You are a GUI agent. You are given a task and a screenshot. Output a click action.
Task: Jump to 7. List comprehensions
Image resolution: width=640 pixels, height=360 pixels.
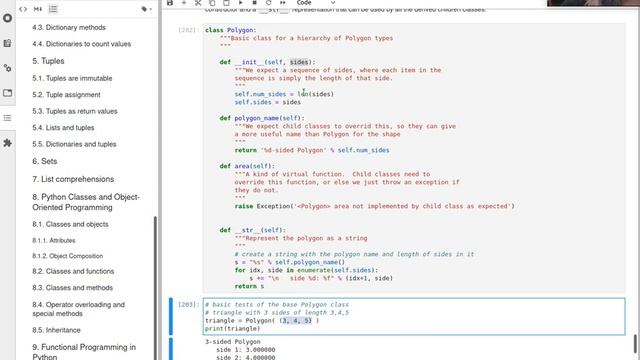pyautogui.click(x=73, y=179)
